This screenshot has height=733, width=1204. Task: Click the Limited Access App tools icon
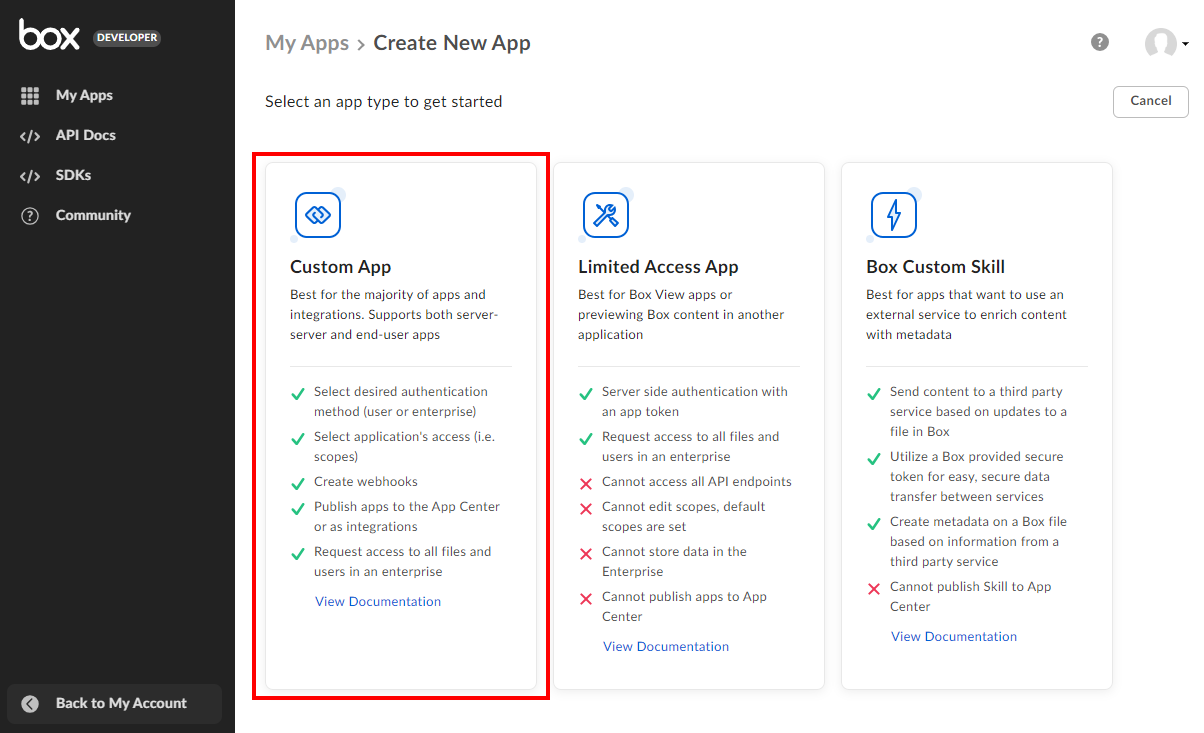tap(606, 215)
